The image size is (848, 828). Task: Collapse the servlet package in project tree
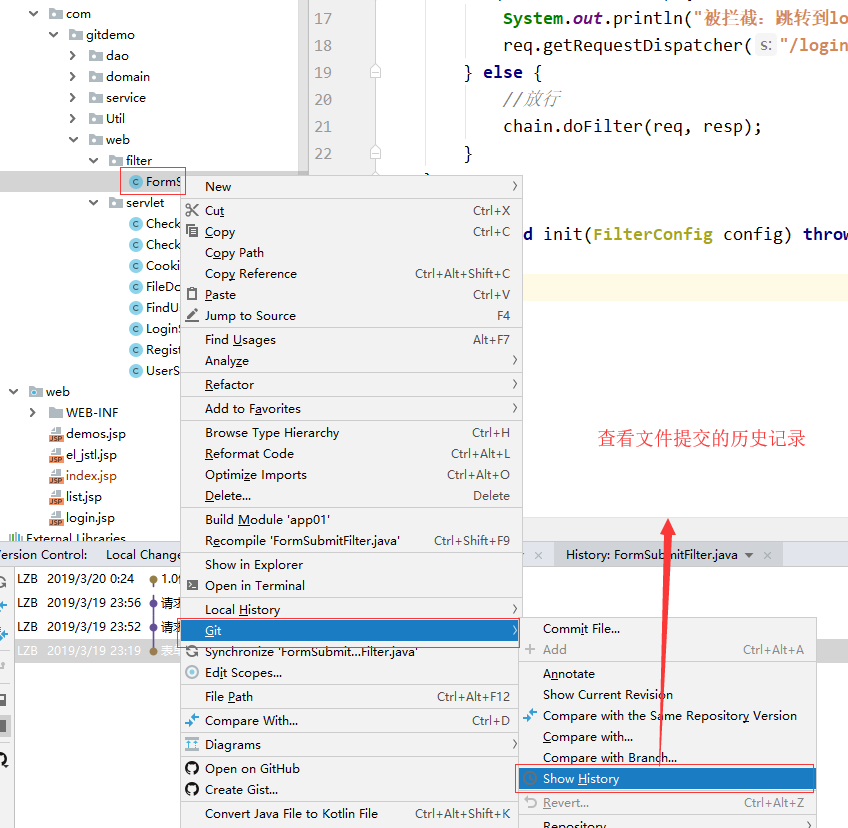[92, 202]
